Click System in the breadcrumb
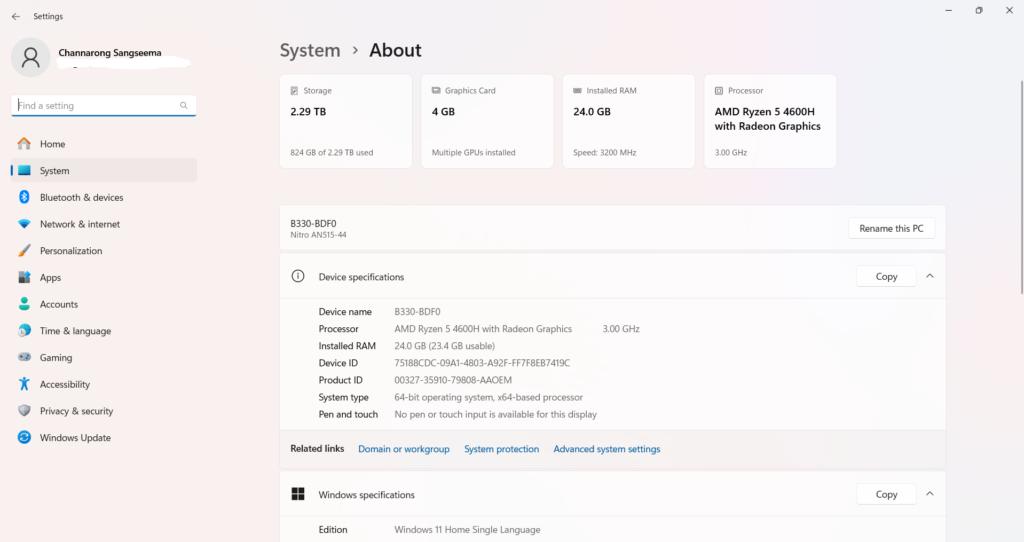Viewport: 1024px width, 542px height. [x=310, y=50]
